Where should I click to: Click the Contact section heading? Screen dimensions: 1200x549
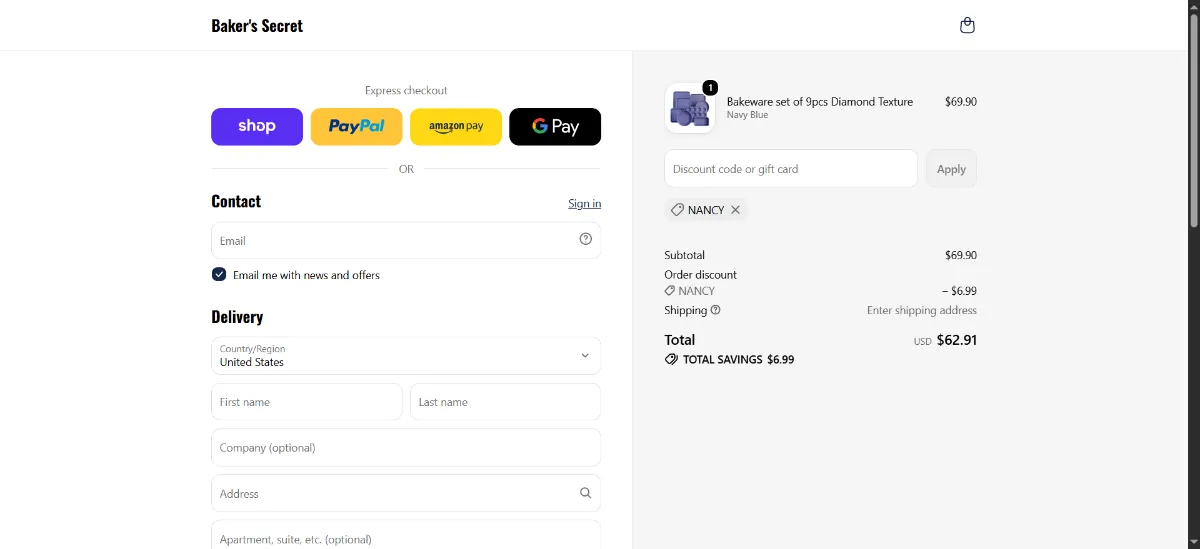click(x=236, y=201)
